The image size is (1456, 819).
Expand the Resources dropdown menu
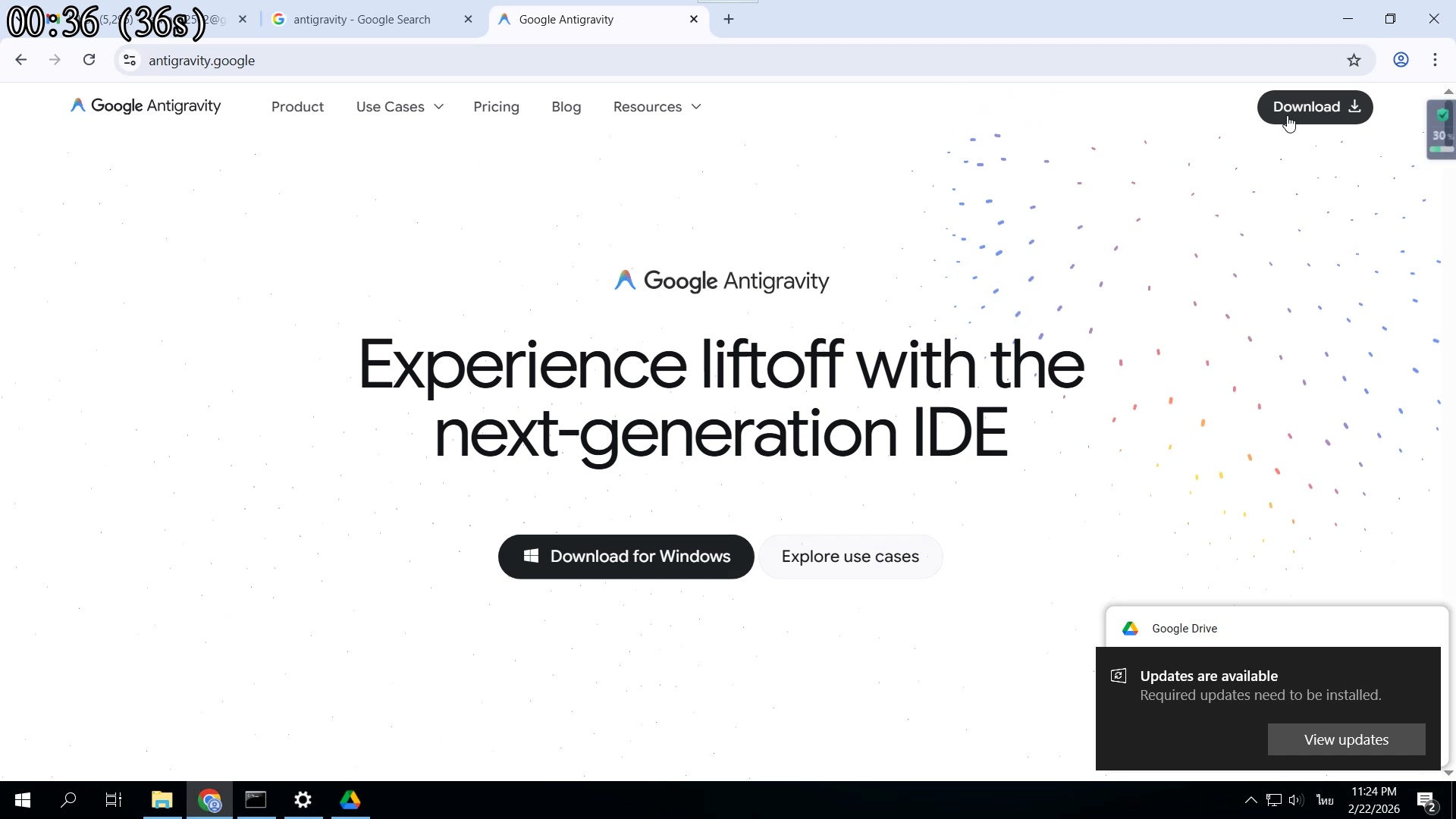pos(657,107)
